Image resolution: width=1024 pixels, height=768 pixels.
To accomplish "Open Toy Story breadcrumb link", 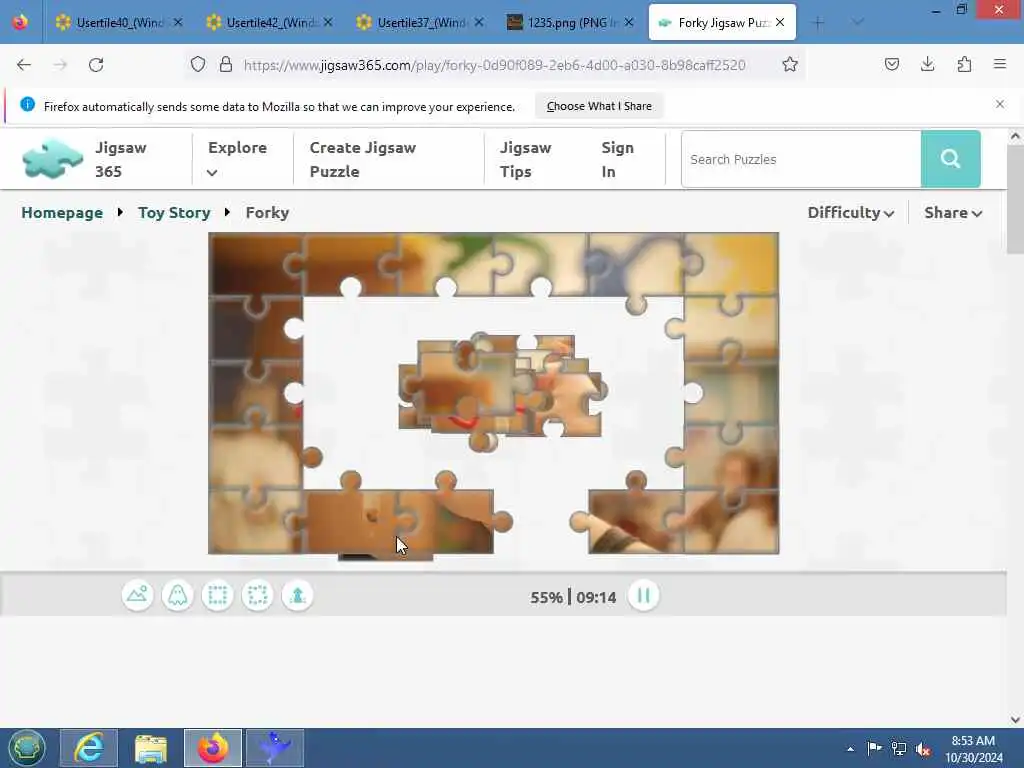I will coord(174,213).
